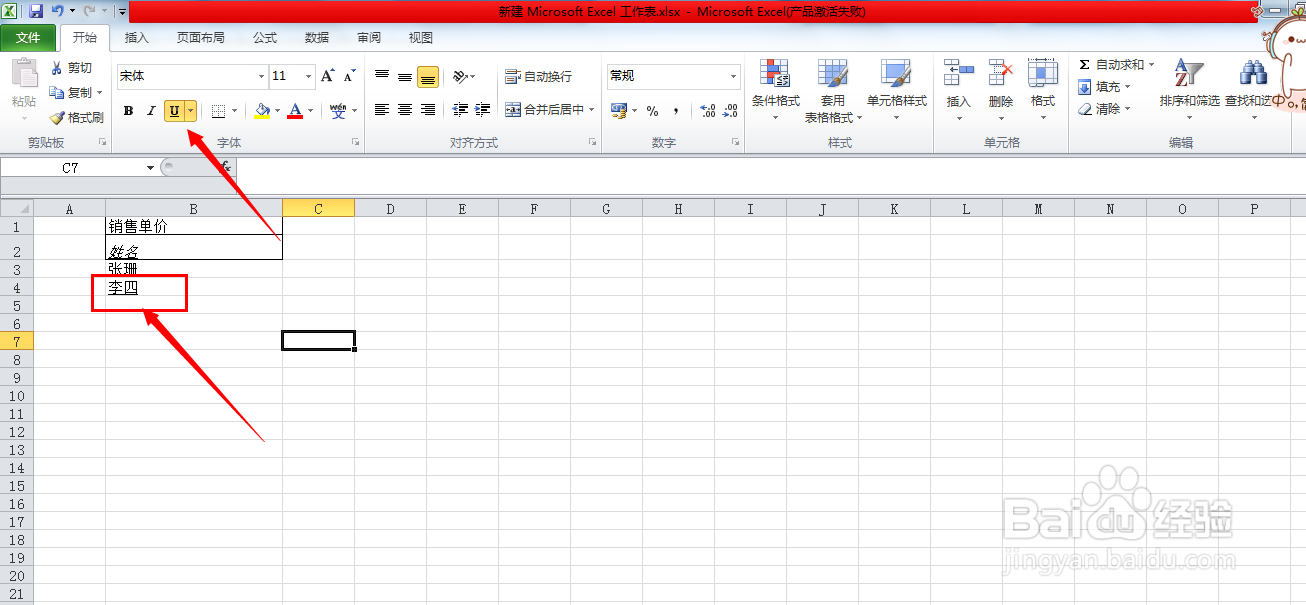1306x605 pixels.
Task: Select the cell containing 李四
Action: click(194, 288)
